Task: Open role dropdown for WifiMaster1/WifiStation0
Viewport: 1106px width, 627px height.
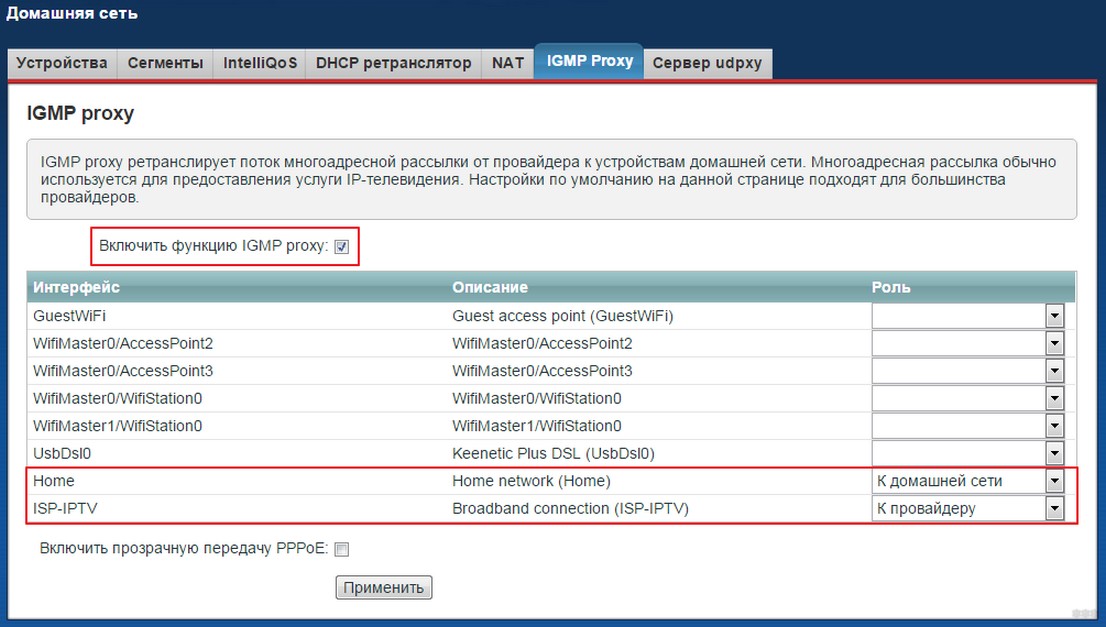Action: (x=967, y=426)
